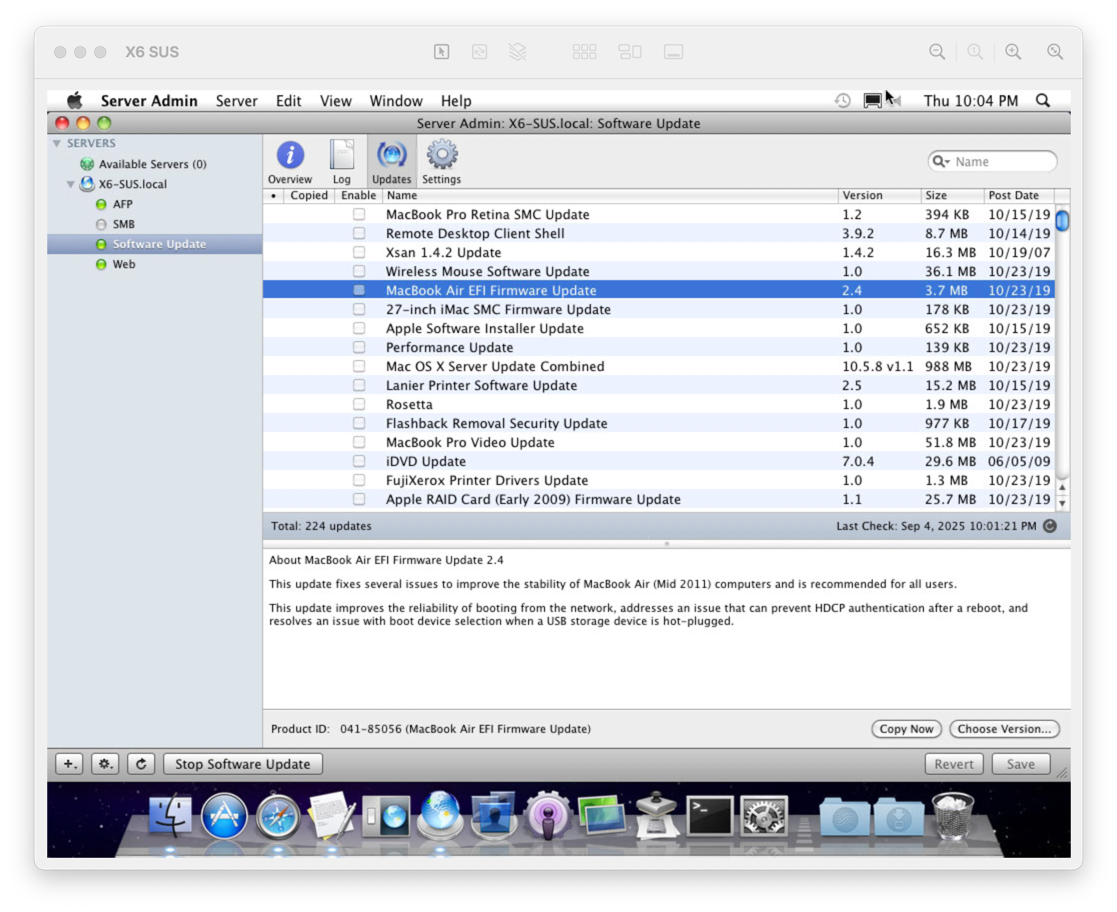Open System Preferences from the Dock

tap(764, 816)
